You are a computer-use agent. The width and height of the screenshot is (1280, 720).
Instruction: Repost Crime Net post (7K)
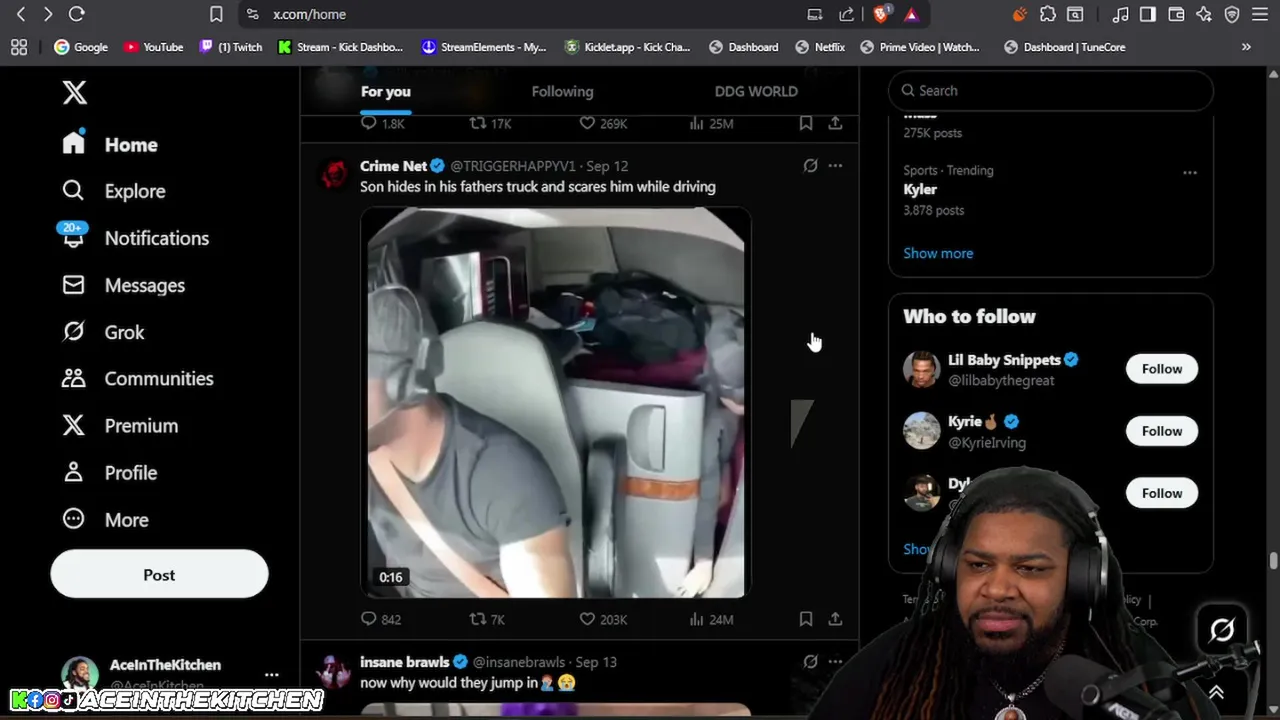coord(487,619)
